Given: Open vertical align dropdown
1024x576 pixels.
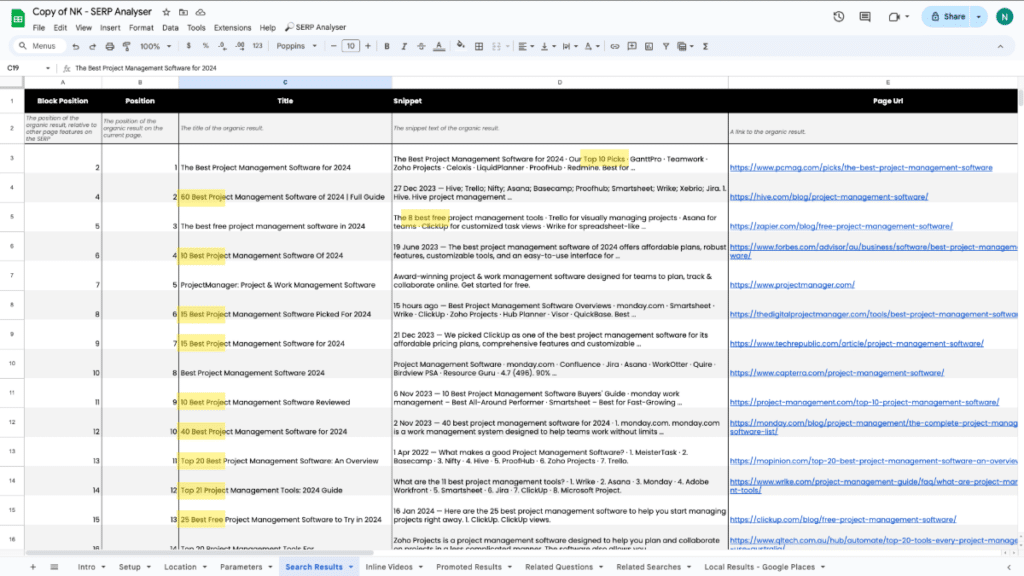Looking at the screenshot, I should (x=548, y=46).
